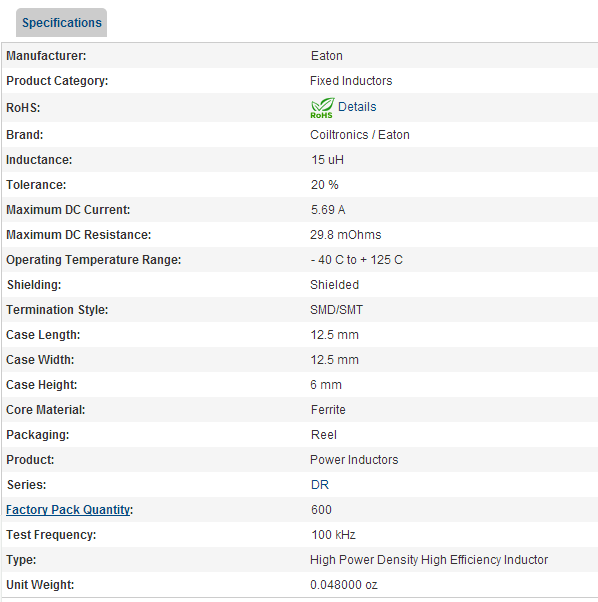This screenshot has height=602, width=598.
Task: Click the SMD/SMT termination style value
Action: [337, 309]
